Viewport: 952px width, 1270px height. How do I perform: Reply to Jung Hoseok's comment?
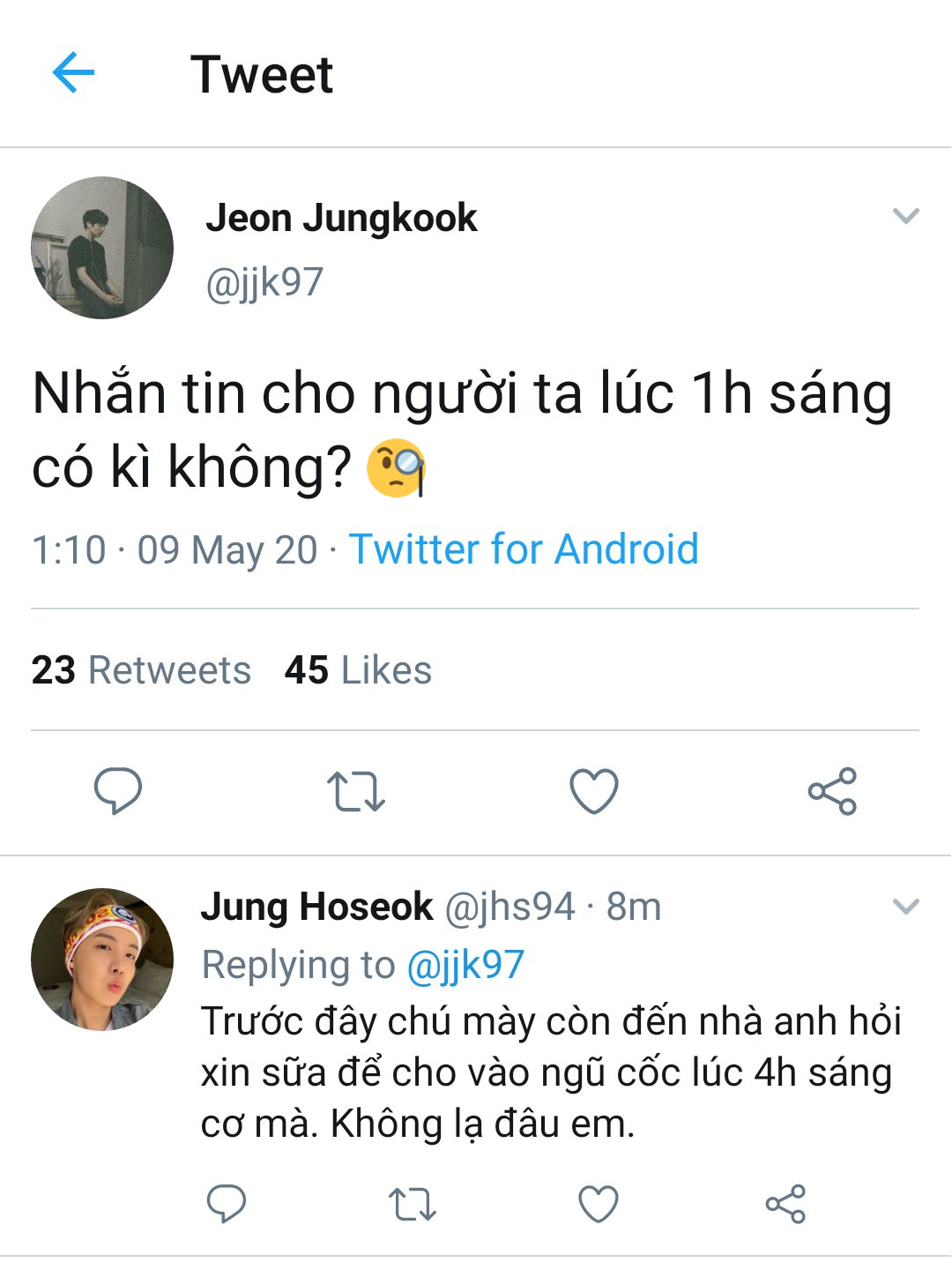point(226,1204)
